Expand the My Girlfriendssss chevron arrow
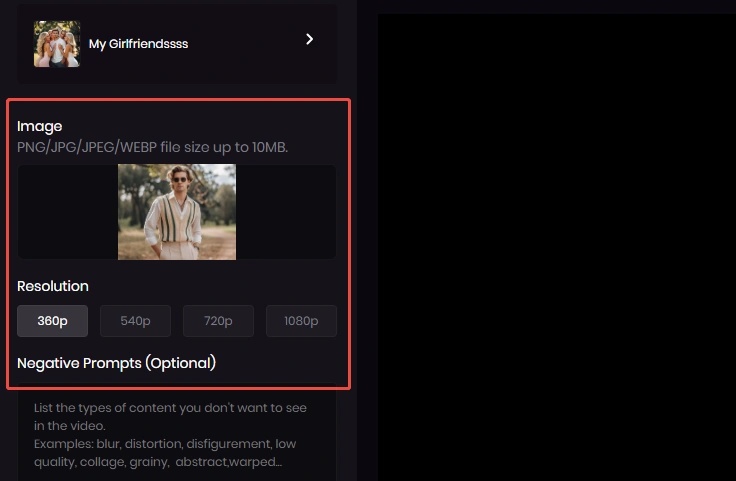The height and width of the screenshot is (481, 736). click(310, 39)
